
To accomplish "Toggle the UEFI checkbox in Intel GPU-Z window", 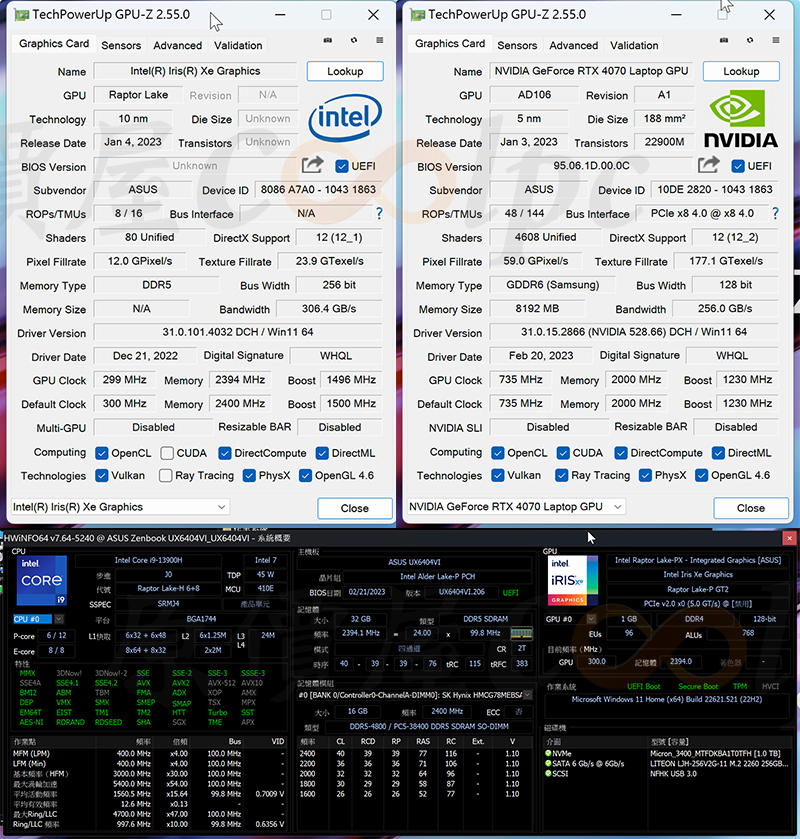I will point(342,166).
